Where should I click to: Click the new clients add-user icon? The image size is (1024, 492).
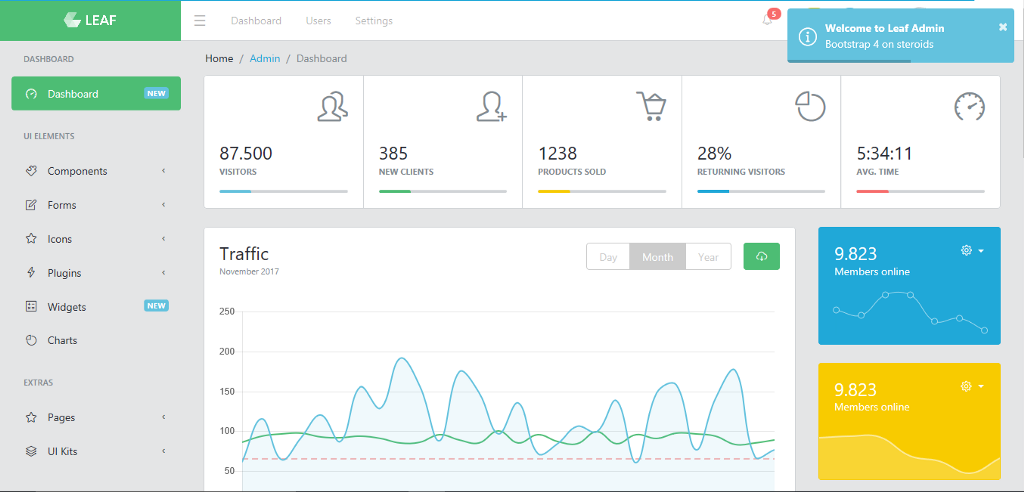pyautogui.click(x=491, y=106)
